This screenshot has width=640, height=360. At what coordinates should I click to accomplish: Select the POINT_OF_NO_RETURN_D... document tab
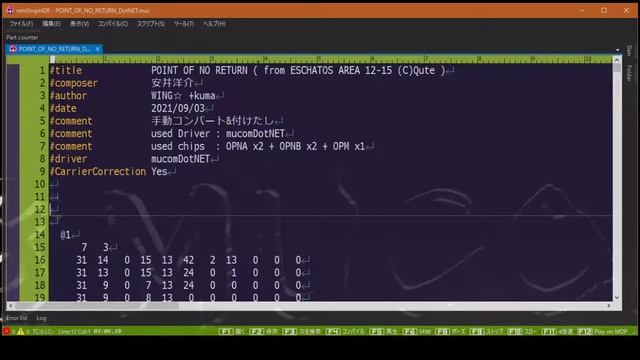tap(54, 49)
